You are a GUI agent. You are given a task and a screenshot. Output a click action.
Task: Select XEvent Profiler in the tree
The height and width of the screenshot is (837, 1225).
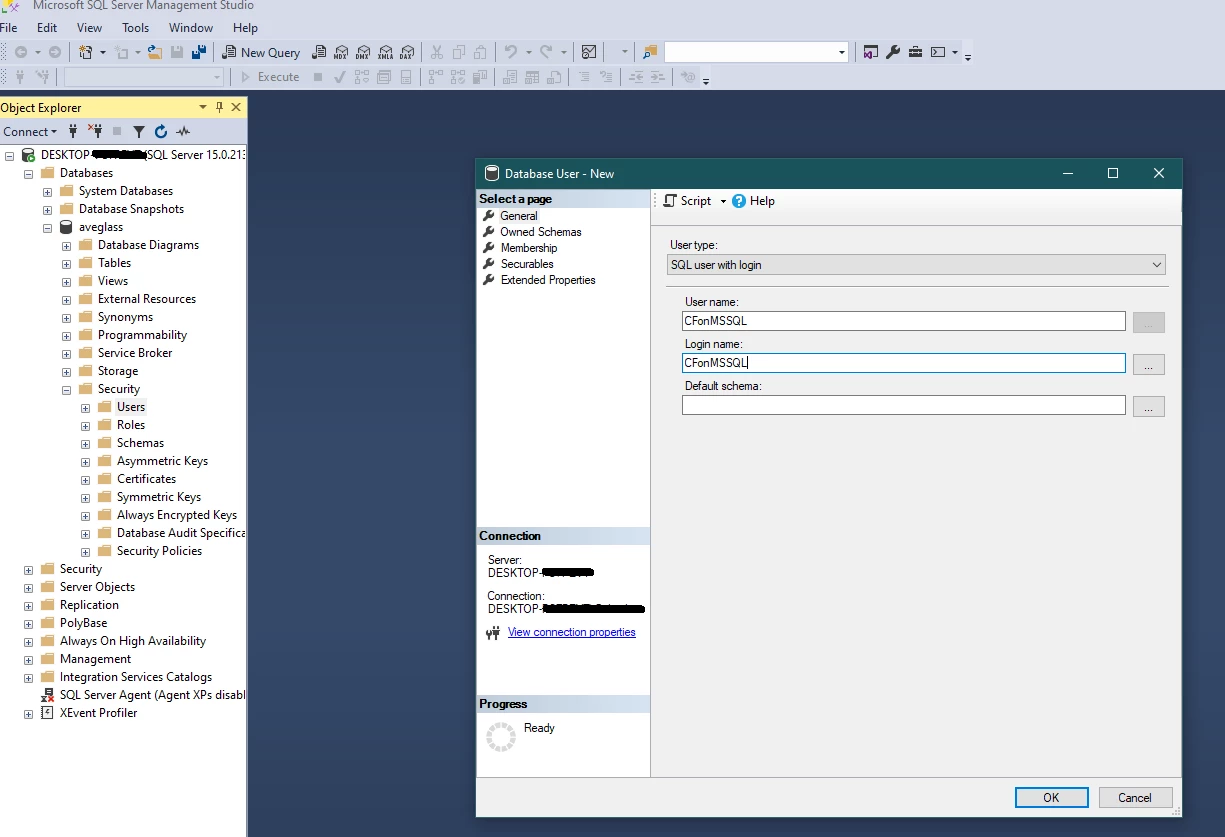click(98, 713)
